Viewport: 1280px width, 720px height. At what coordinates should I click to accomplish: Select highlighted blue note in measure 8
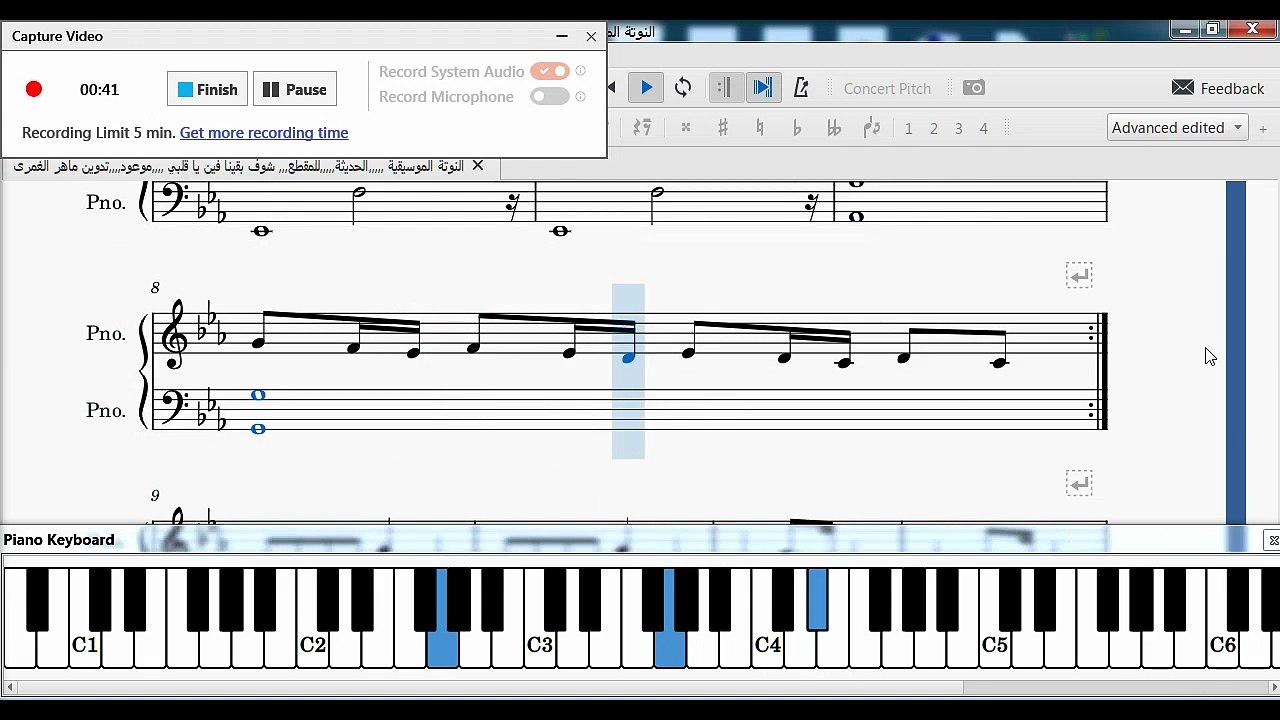(628, 356)
